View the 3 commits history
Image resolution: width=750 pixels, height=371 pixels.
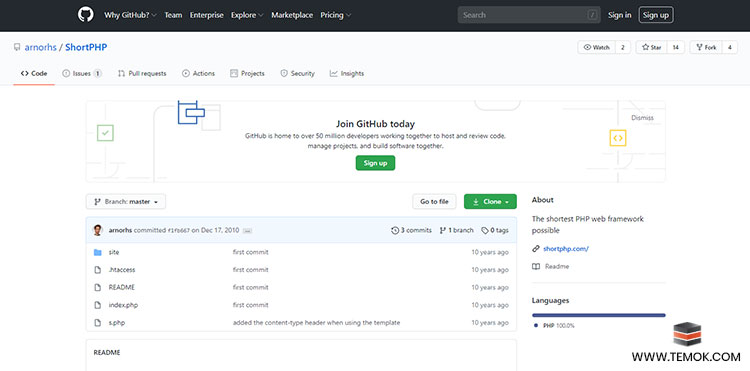click(x=411, y=230)
